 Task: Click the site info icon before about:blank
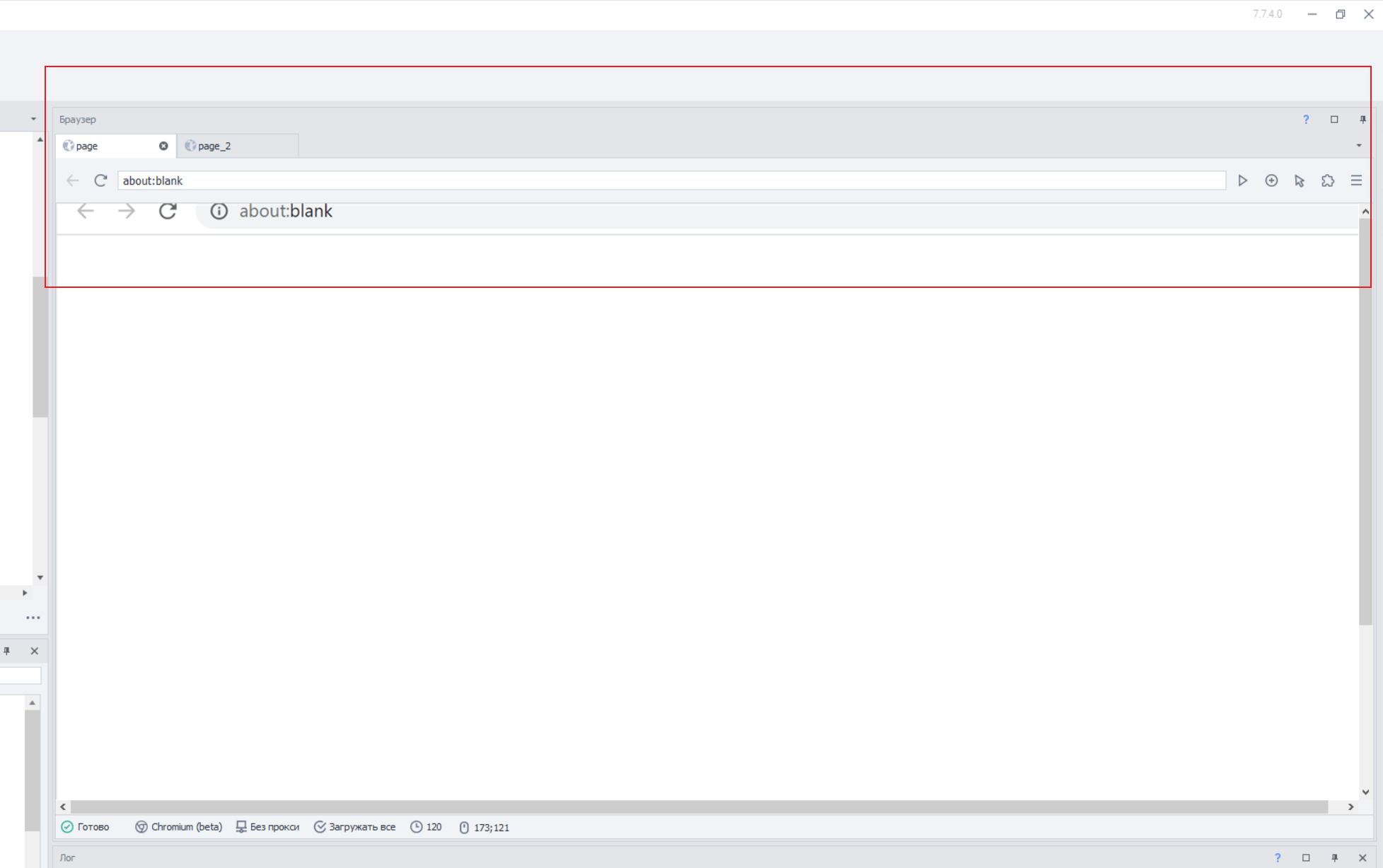click(x=219, y=211)
